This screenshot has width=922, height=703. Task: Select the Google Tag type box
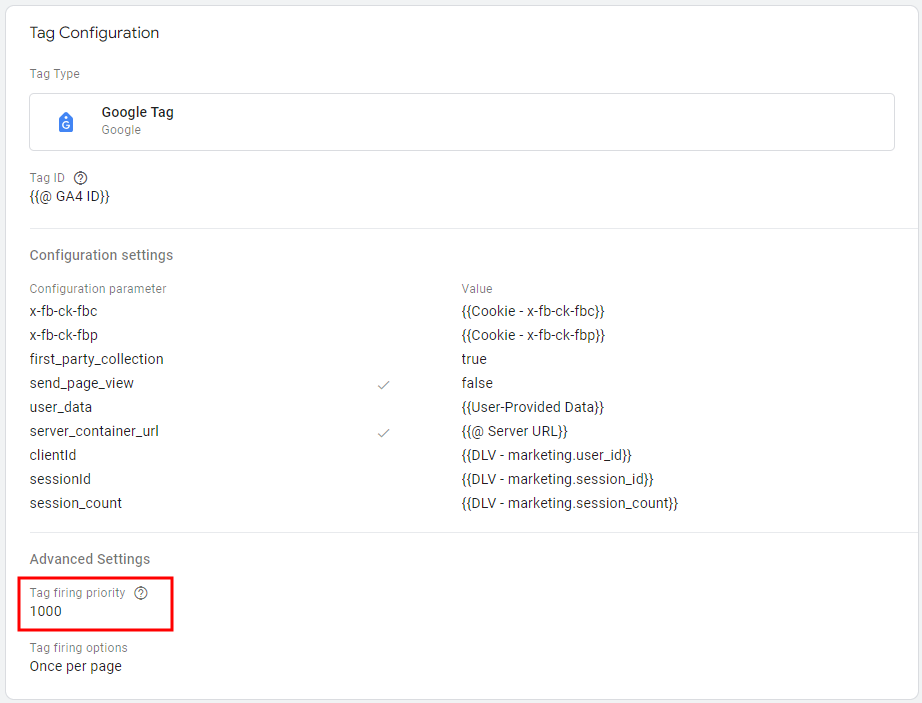click(x=462, y=122)
